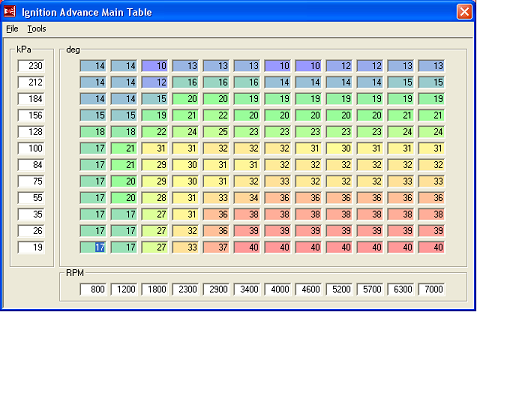The width and height of the screenshot is (528, 396).
Task: Select the 212 kPa axis field
Action: [31, 82]
